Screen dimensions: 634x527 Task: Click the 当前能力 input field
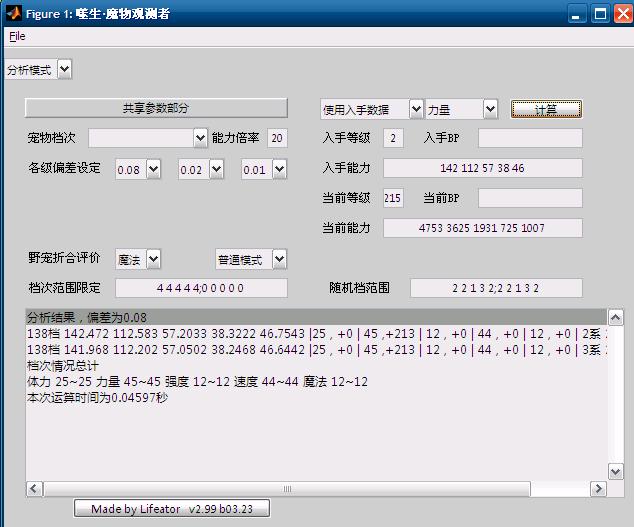(x=482, y=228)
